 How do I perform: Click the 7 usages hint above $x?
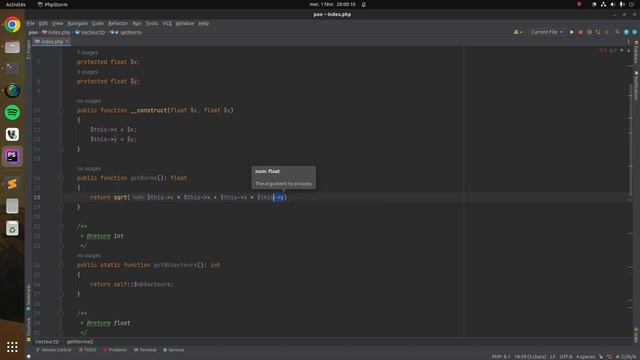87,53
